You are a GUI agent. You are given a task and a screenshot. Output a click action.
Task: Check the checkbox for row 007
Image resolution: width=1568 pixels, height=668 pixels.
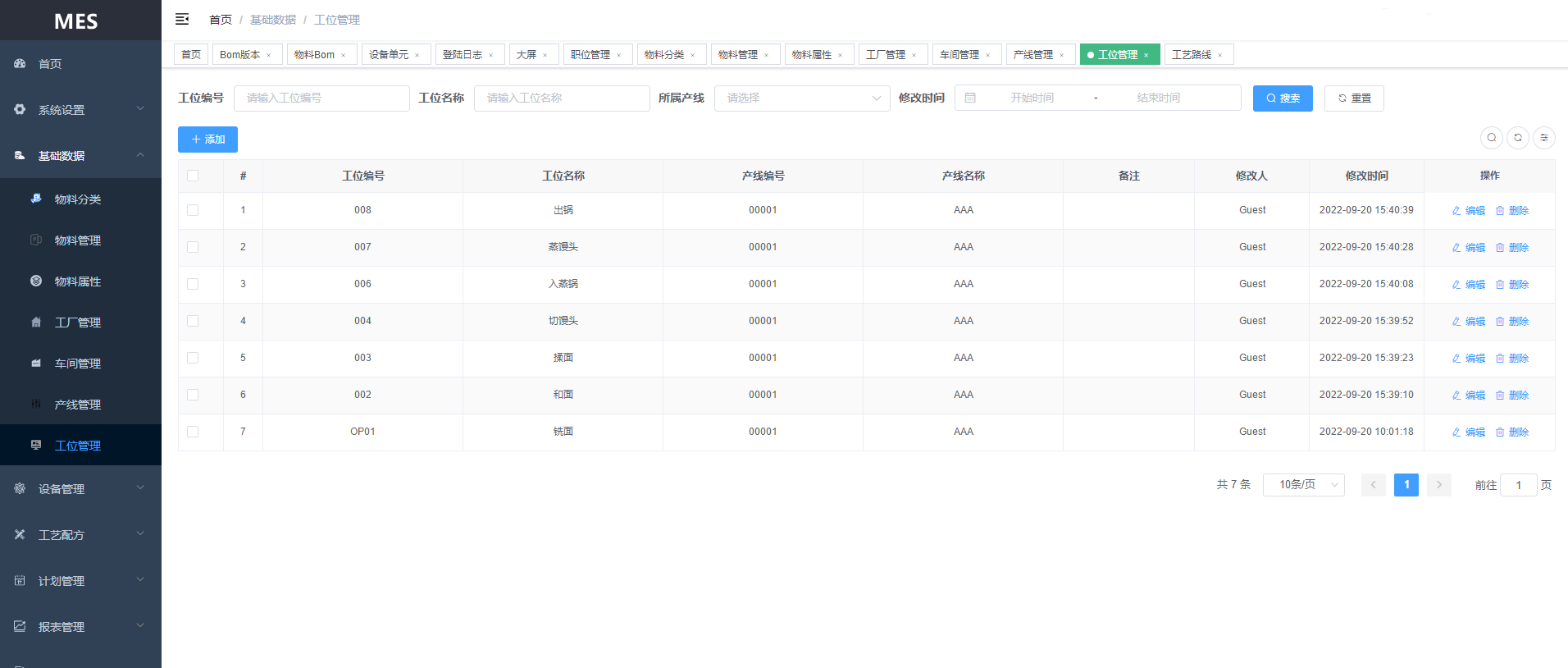[x=193, y=247]
